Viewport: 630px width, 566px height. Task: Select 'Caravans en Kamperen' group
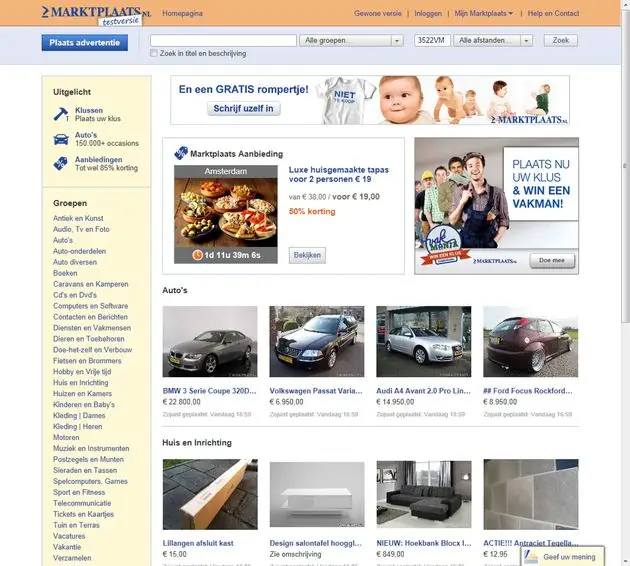91,284
